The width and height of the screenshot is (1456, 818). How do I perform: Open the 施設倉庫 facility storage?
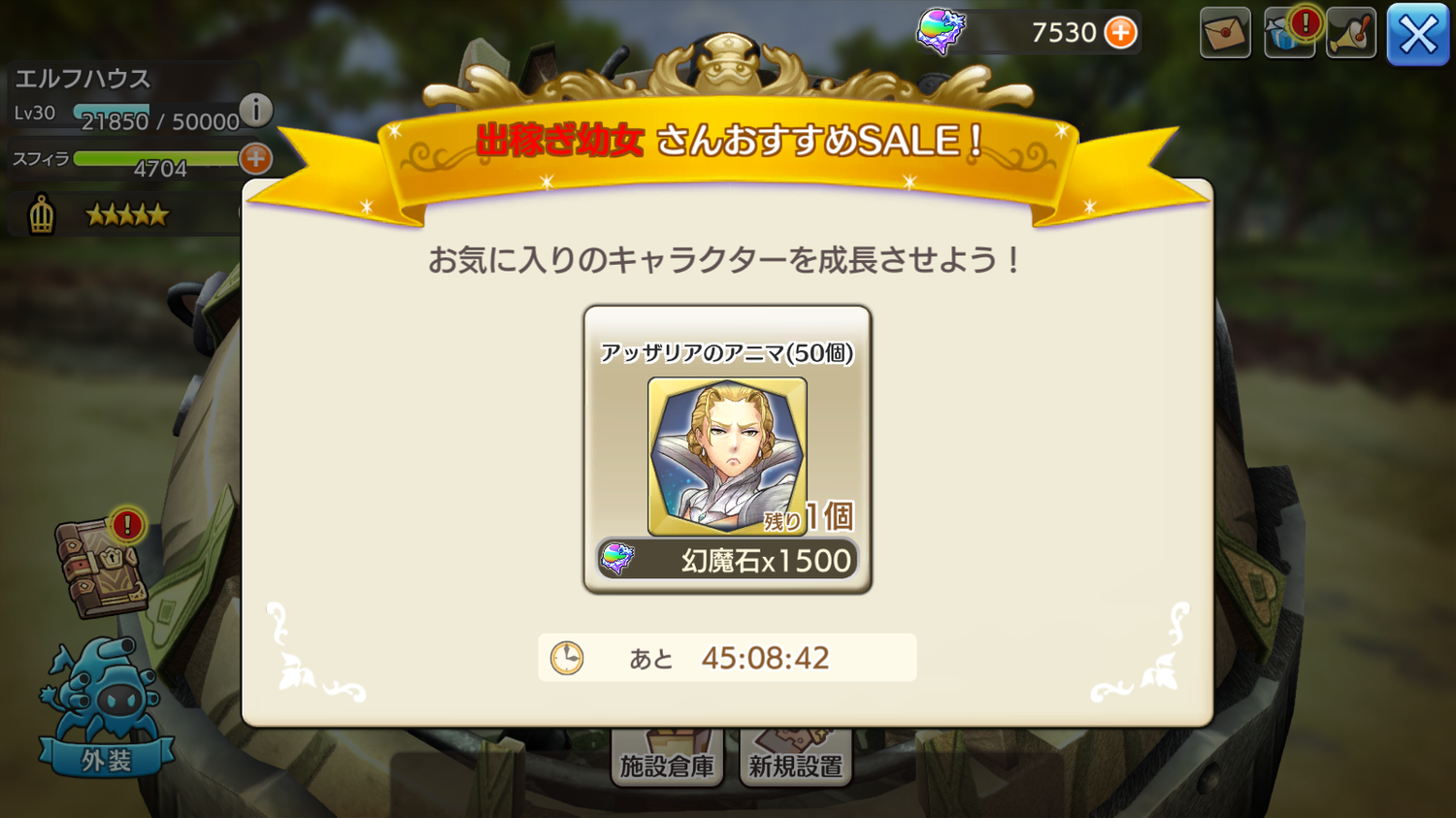click(667, 761)
